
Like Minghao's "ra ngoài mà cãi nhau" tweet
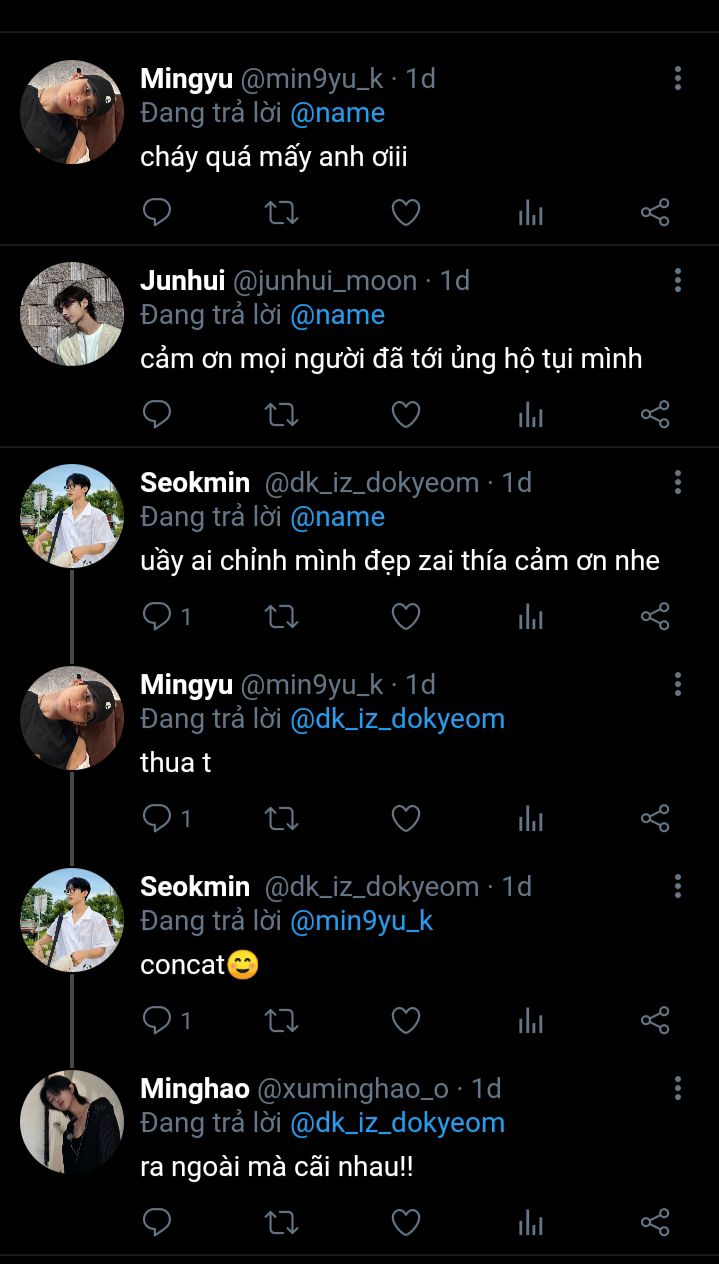(405, 1222)
